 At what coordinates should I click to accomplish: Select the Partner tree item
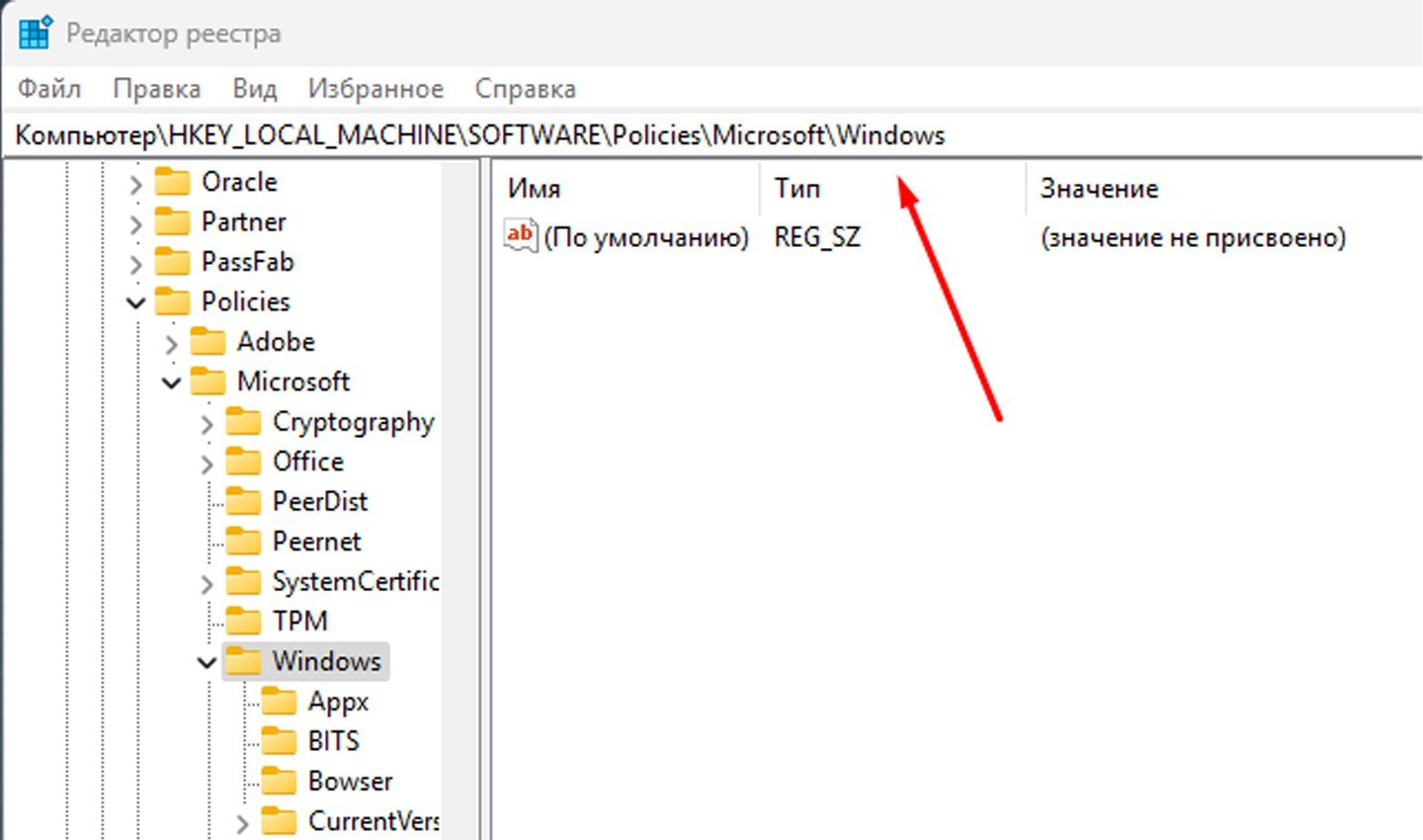(x=243, y=221)
